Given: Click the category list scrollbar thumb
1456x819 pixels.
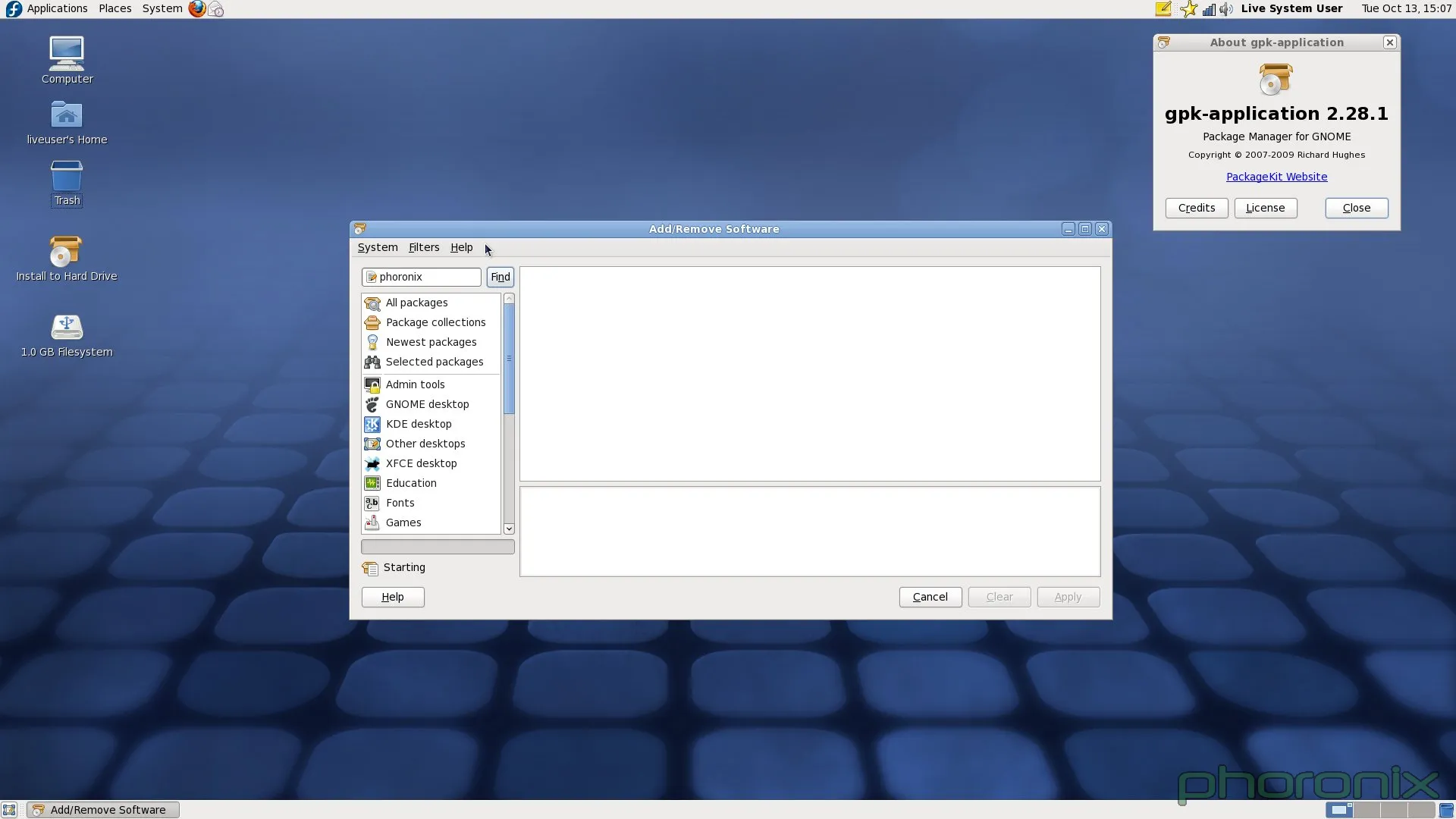Looking at the screenshot, I should tap(509, 359).
